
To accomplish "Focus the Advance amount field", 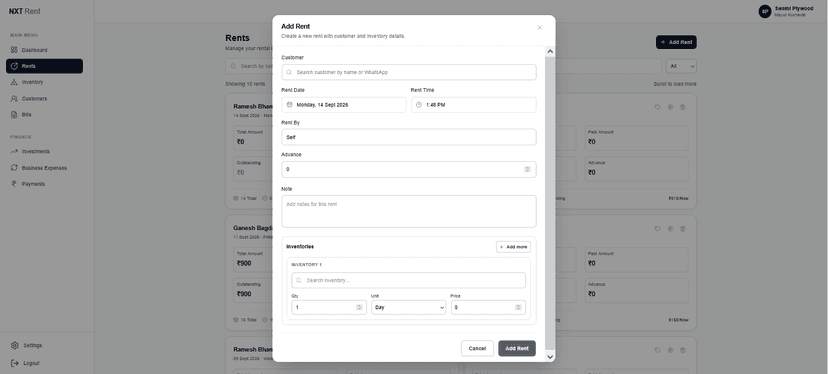I will [409, 169].
